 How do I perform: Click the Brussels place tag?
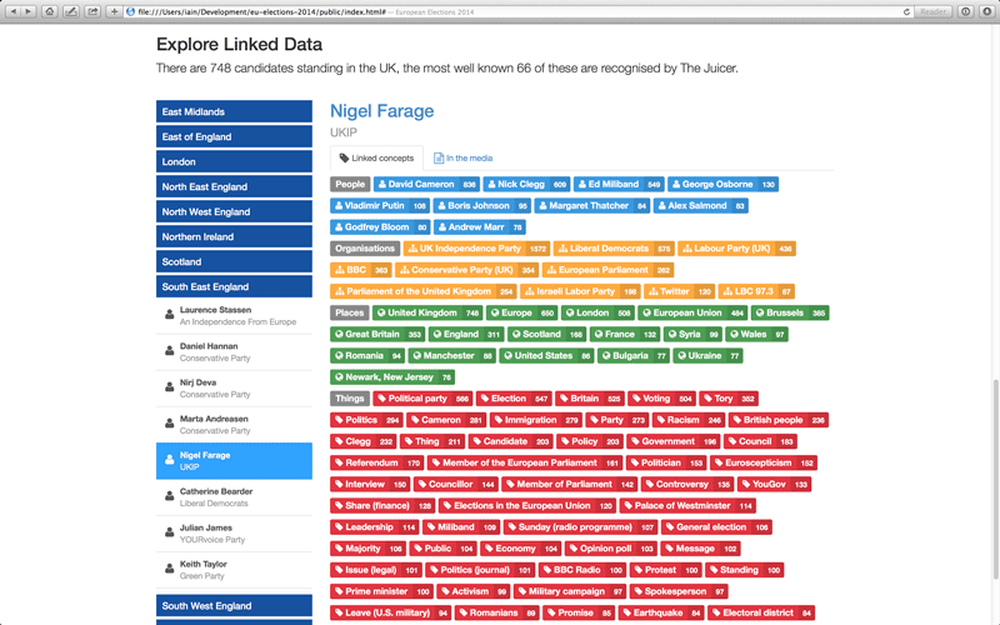(790, 312)
